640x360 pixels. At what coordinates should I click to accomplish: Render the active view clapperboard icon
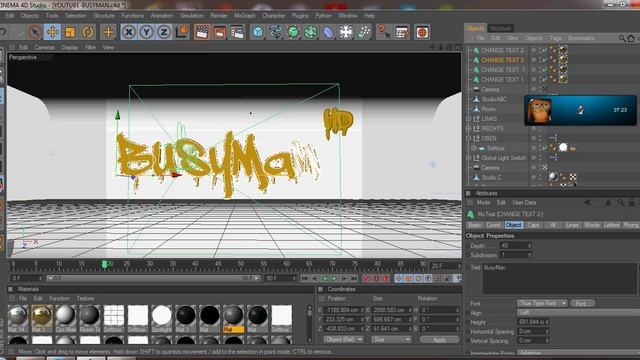tap(202, 32)
